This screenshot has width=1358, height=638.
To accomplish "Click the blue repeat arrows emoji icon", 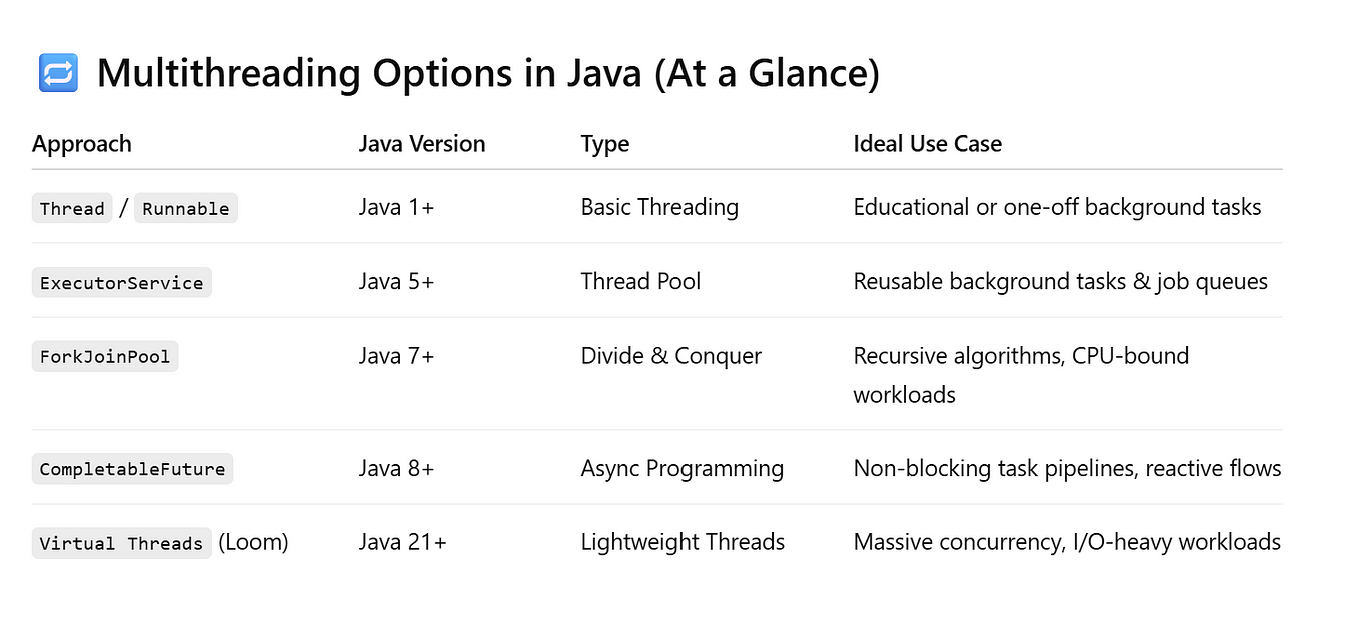I will coord(58,74).
